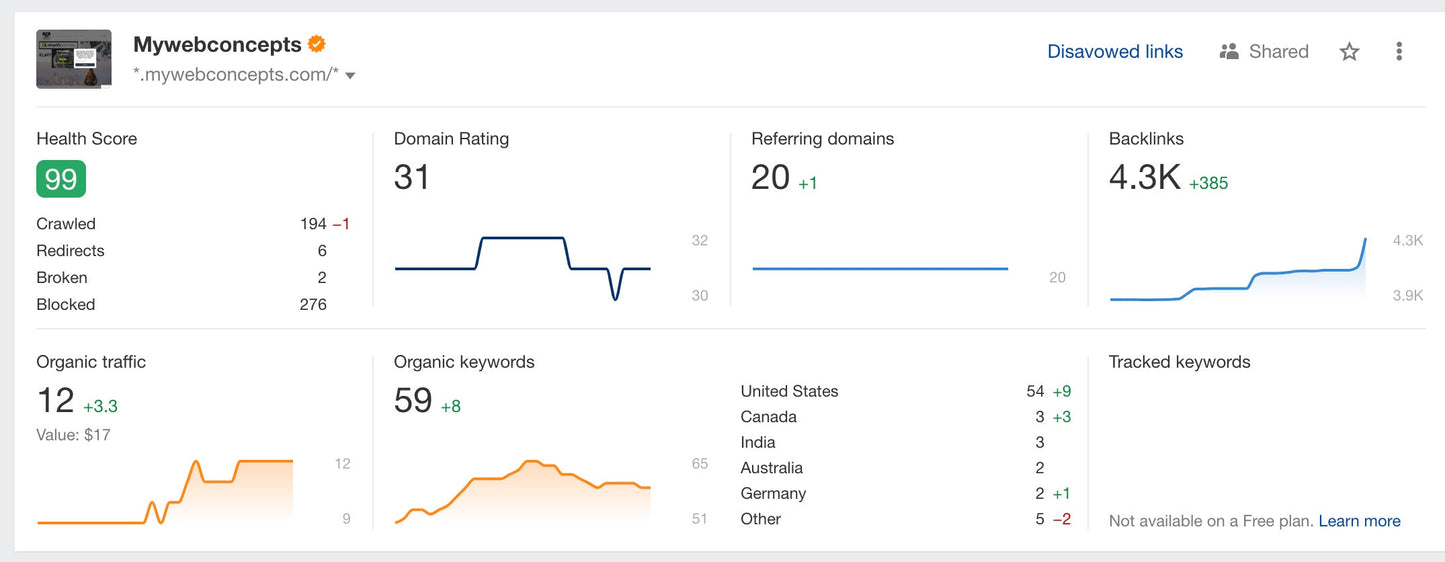The height and width of the screenshot is (562, 1445).
Task: Click the Crawled pages count 194
Action: point(313,224)
